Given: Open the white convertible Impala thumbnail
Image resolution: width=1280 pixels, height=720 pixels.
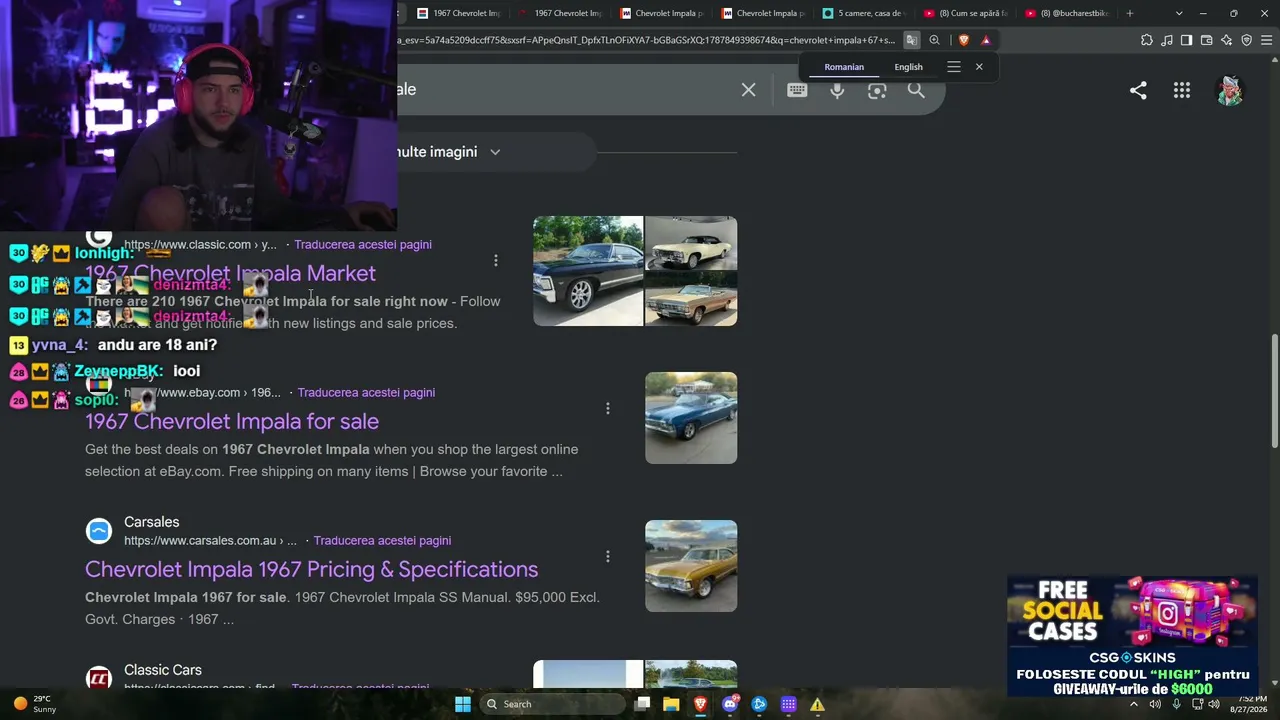Looking at the screenshot, I should point(691,243).
